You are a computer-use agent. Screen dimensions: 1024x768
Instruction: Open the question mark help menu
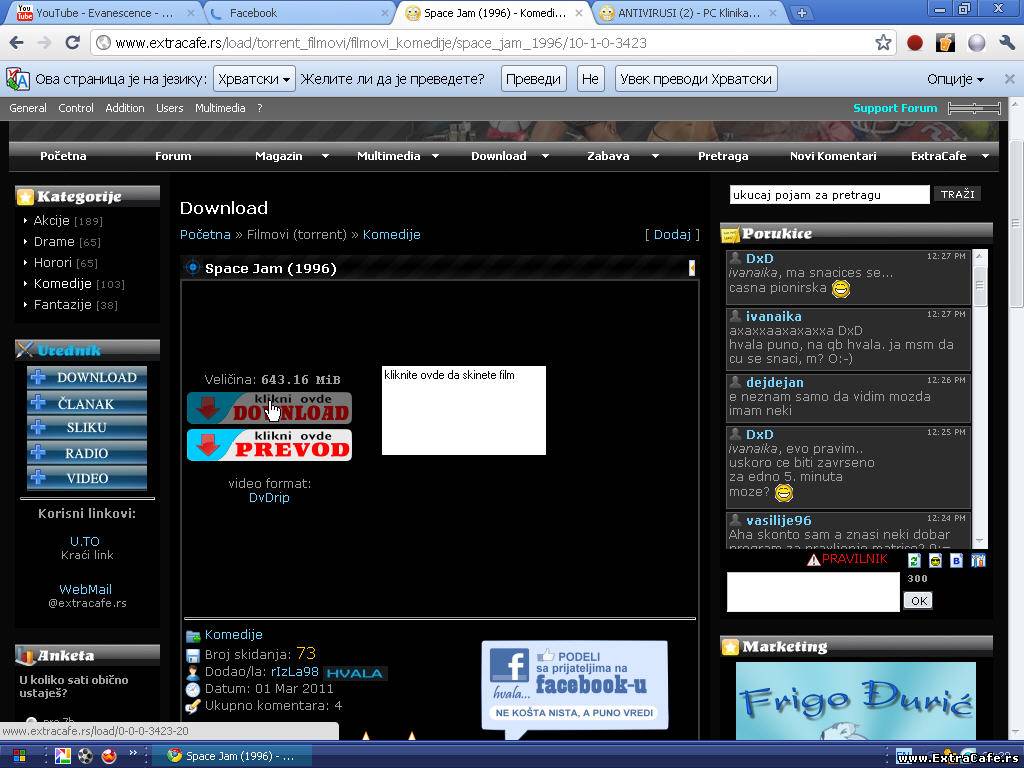pos(259,108)
